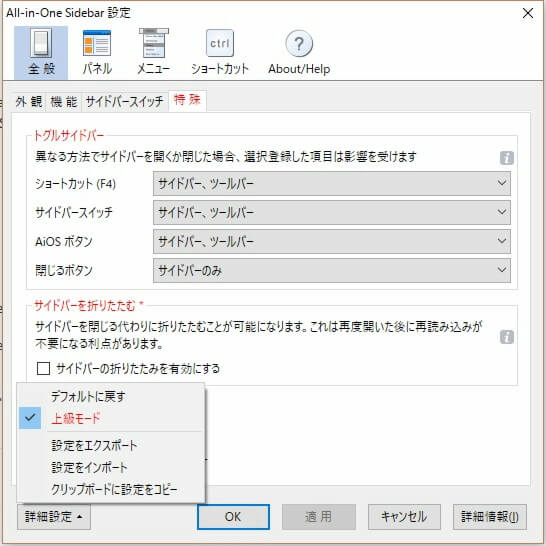546x546 pixels.
Task: Open the ショートカット (F4) dropdown
Action: point(332,184)
